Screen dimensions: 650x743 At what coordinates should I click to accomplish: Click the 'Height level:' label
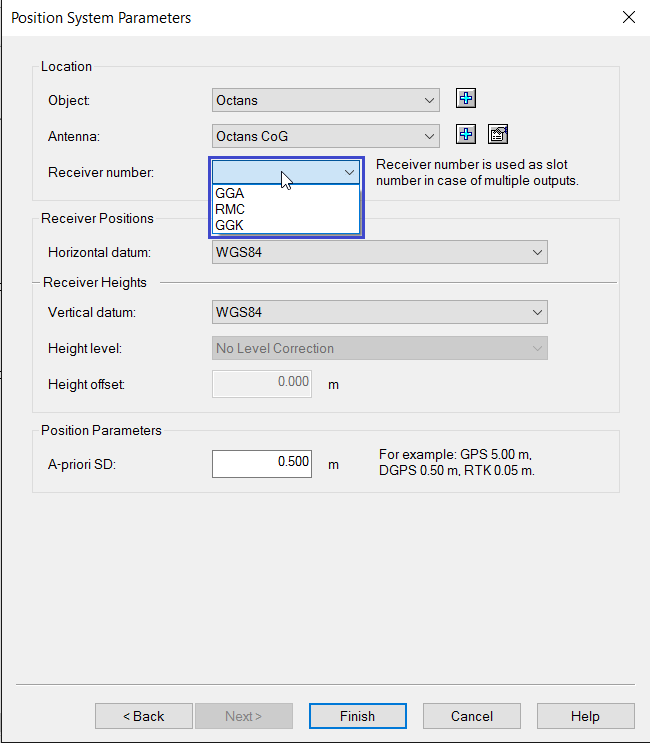85,349
